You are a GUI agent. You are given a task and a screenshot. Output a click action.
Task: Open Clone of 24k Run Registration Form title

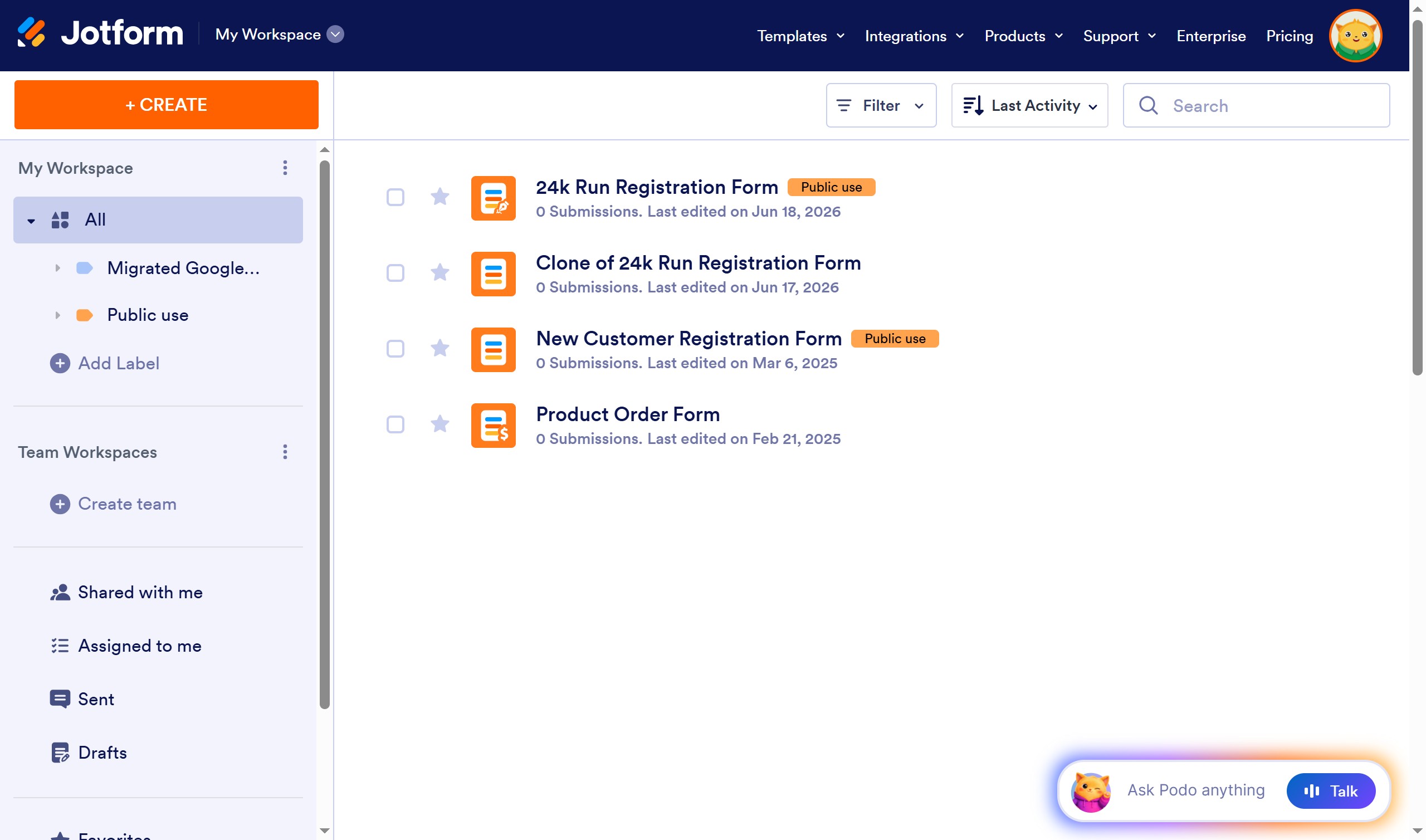[x=699, y=263]
